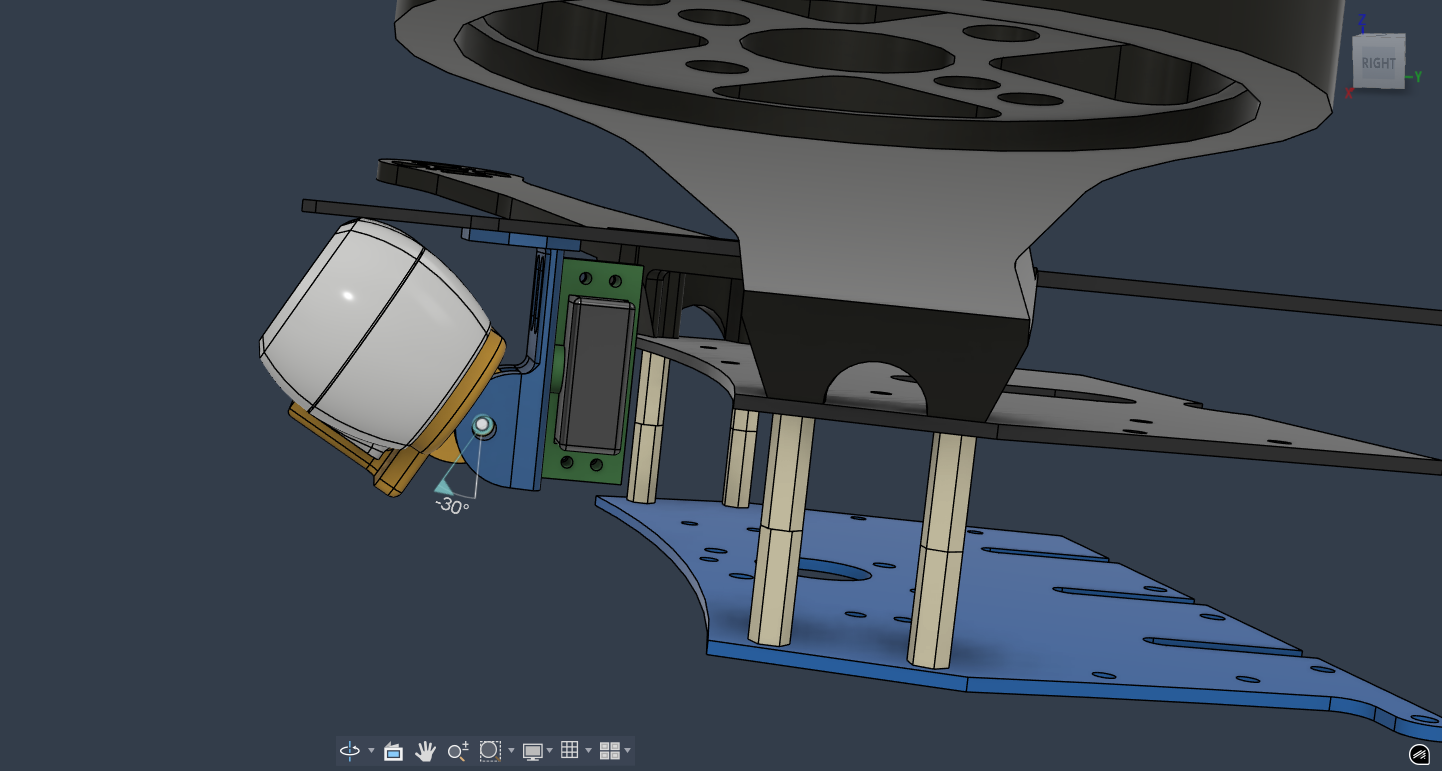1442x771 pixels.
Task: Expand the Viewports dropdown arrow
Action: click(627, 751)
